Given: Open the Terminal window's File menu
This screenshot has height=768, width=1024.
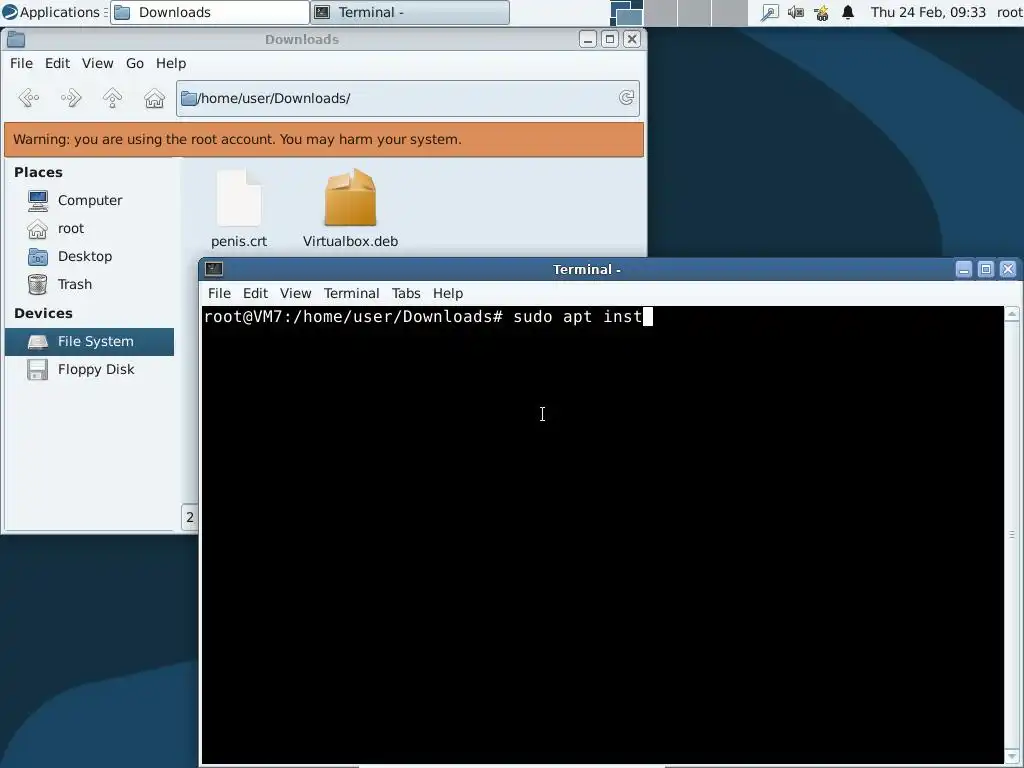Looking at the screenshot, I should coord(219,293).
